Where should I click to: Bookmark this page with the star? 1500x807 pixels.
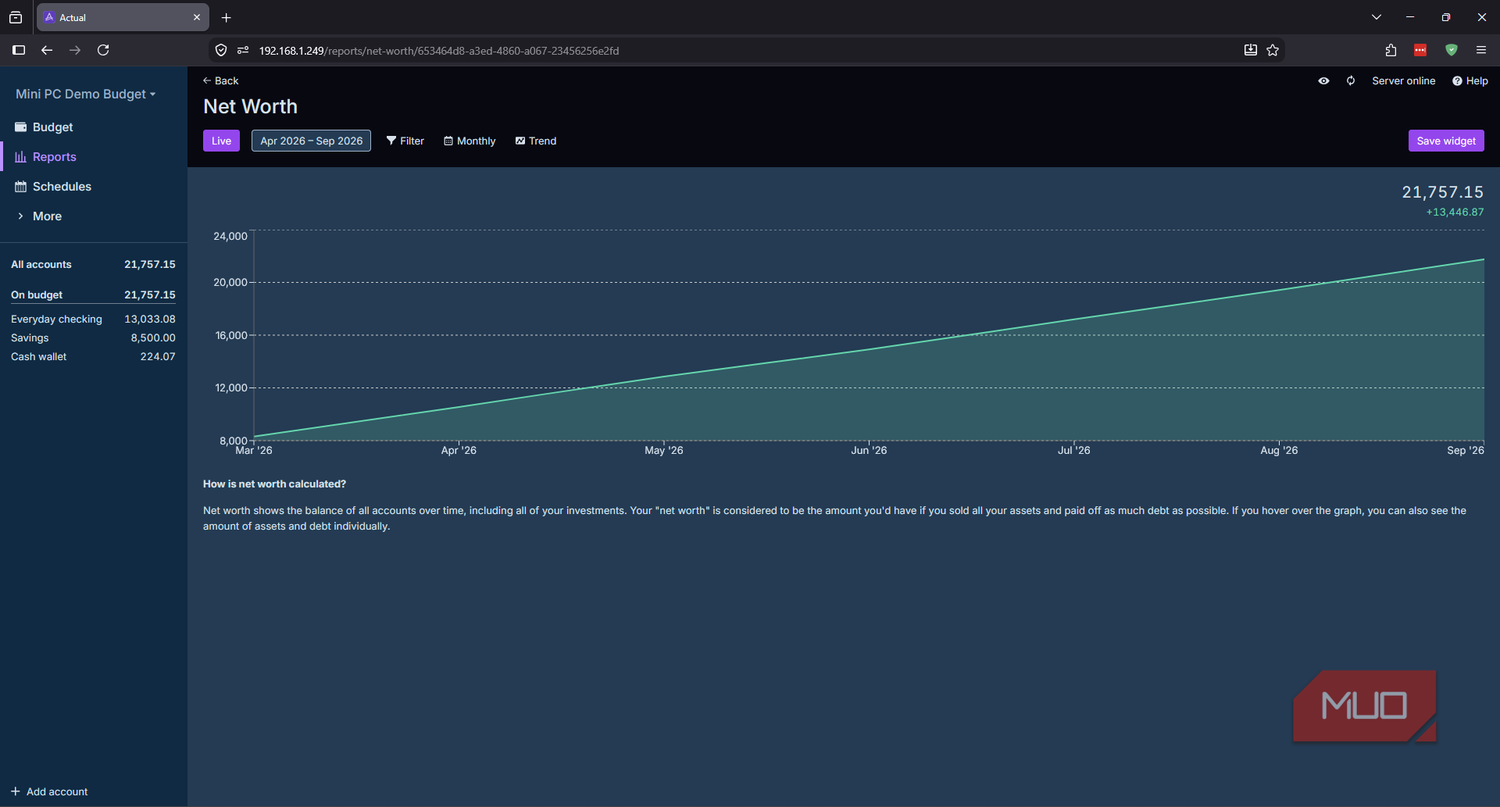1273,50
